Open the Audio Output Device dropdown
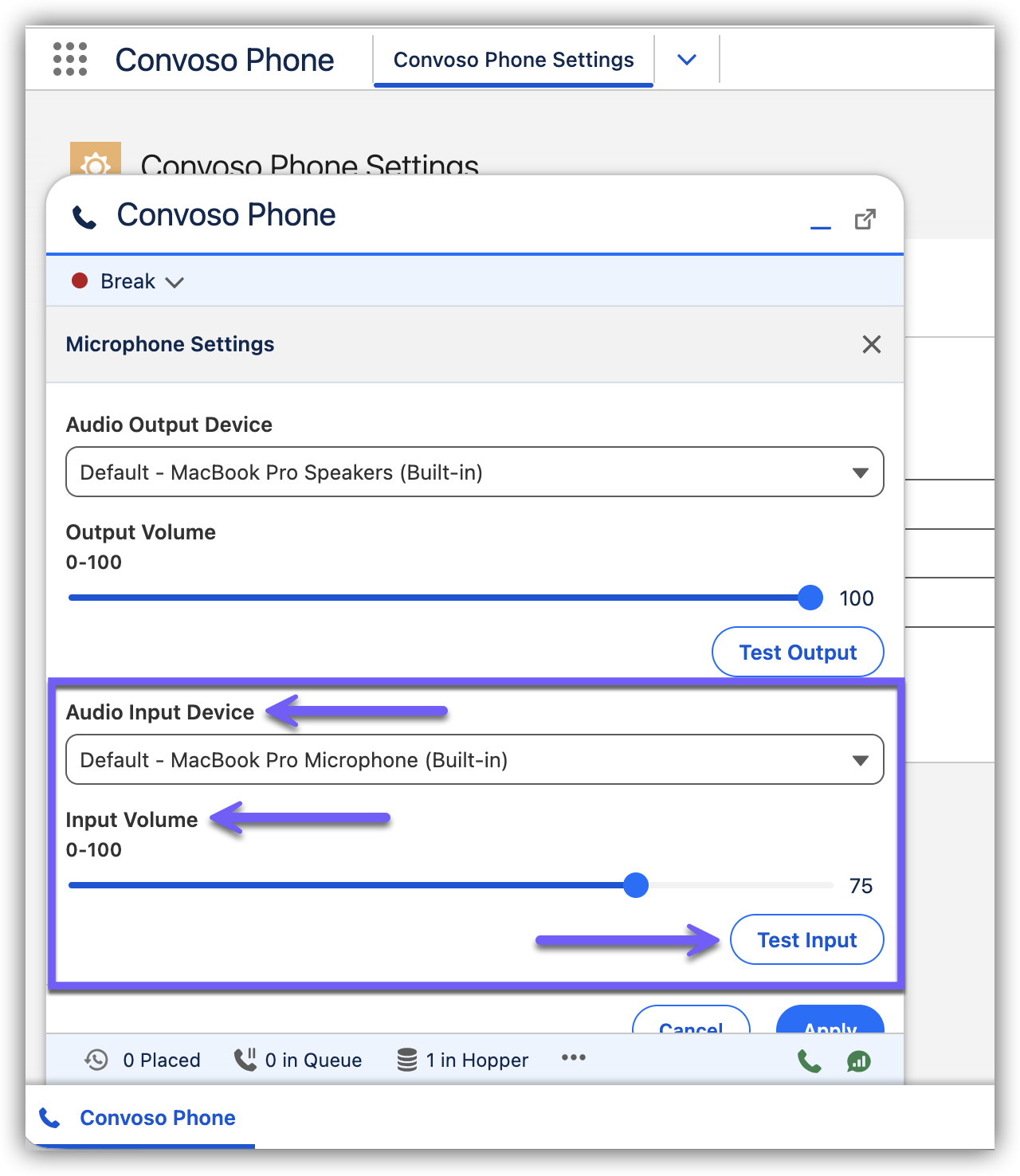1020x1176 pixels. 474,472
